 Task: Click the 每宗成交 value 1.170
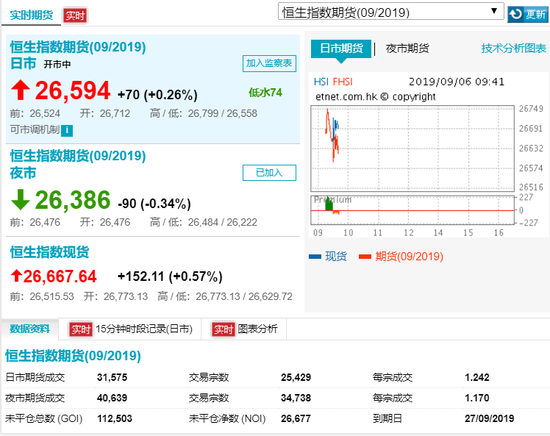click(x=477, y=398)
